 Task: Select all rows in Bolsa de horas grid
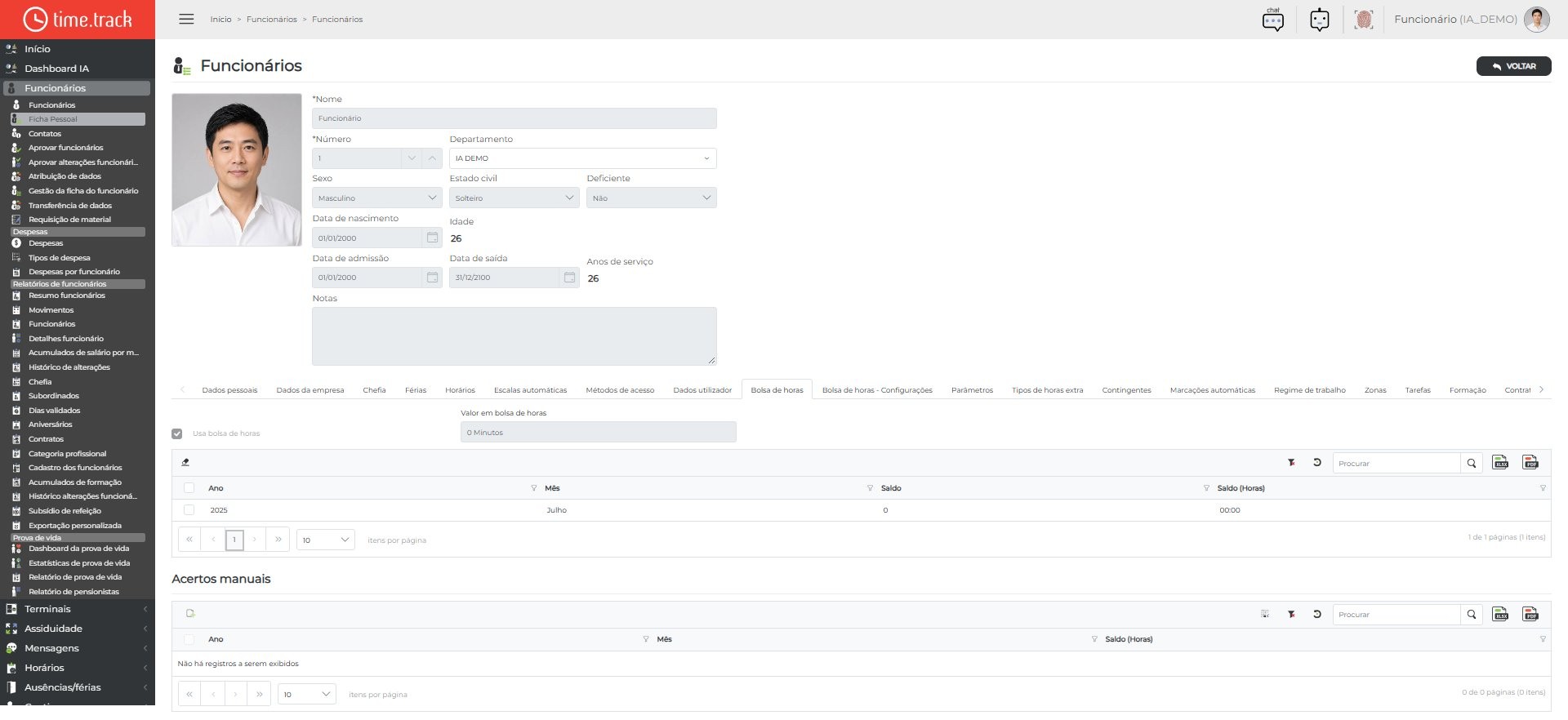coord(189,488)
